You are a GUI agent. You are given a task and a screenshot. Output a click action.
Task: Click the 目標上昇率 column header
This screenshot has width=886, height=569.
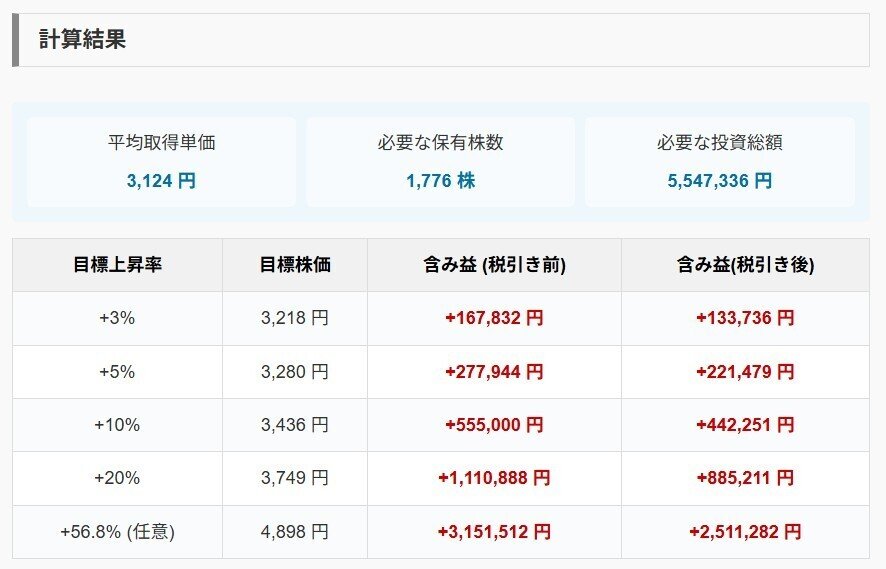pos(117,265)
